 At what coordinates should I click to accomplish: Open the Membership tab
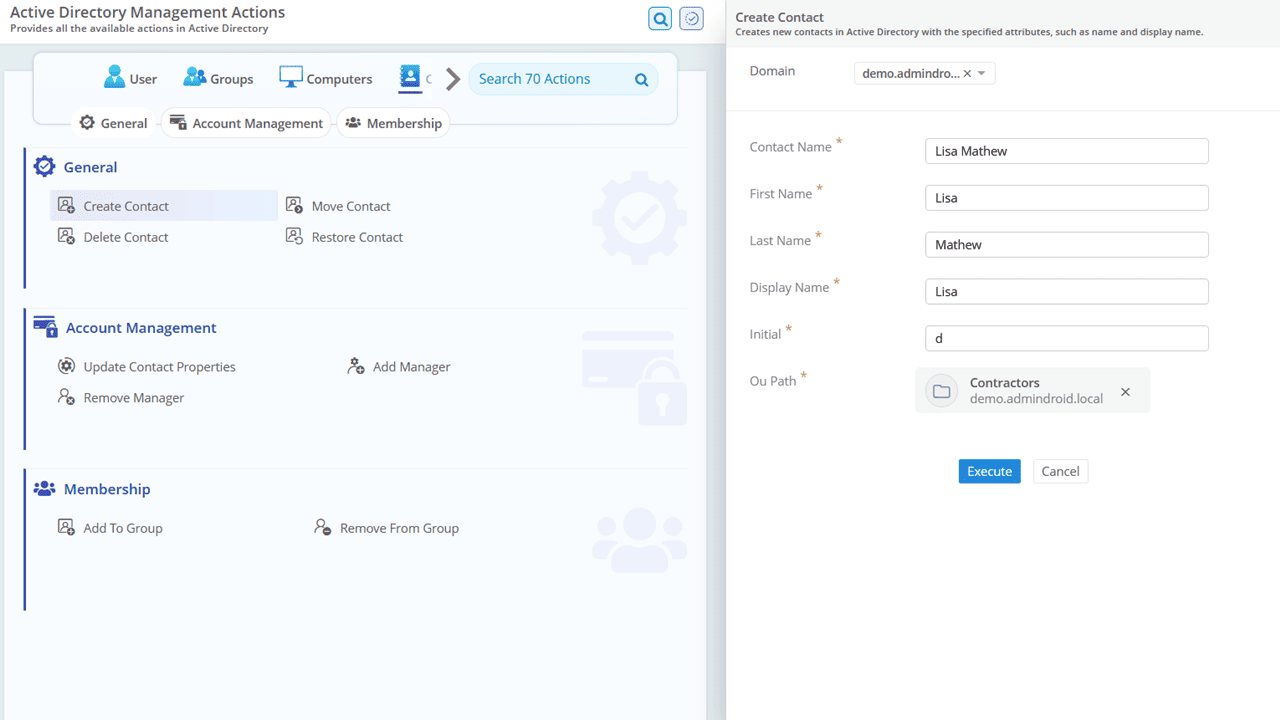coord(394,122)
